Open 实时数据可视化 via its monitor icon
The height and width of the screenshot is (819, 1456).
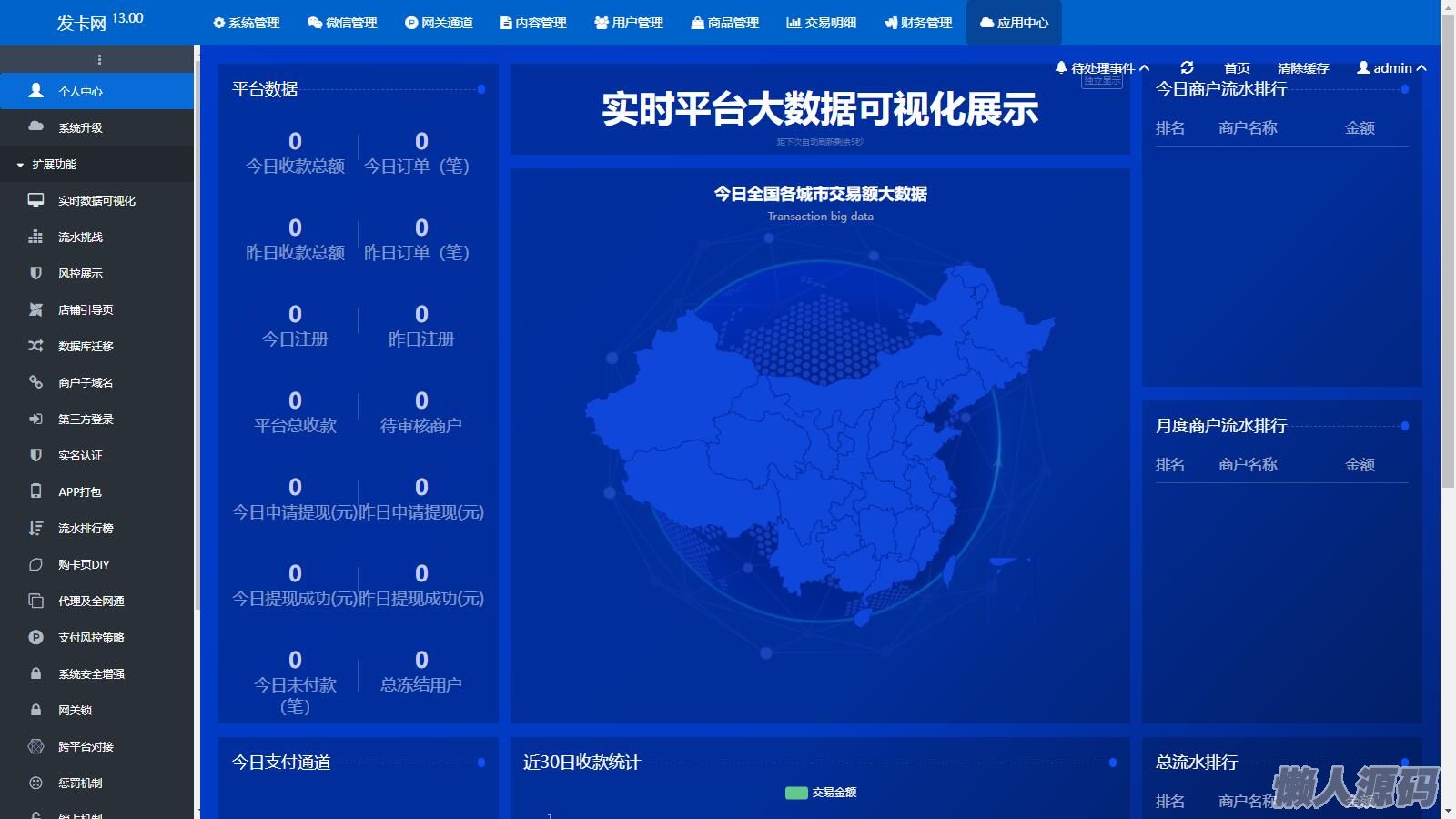click(x=35, y=200)
